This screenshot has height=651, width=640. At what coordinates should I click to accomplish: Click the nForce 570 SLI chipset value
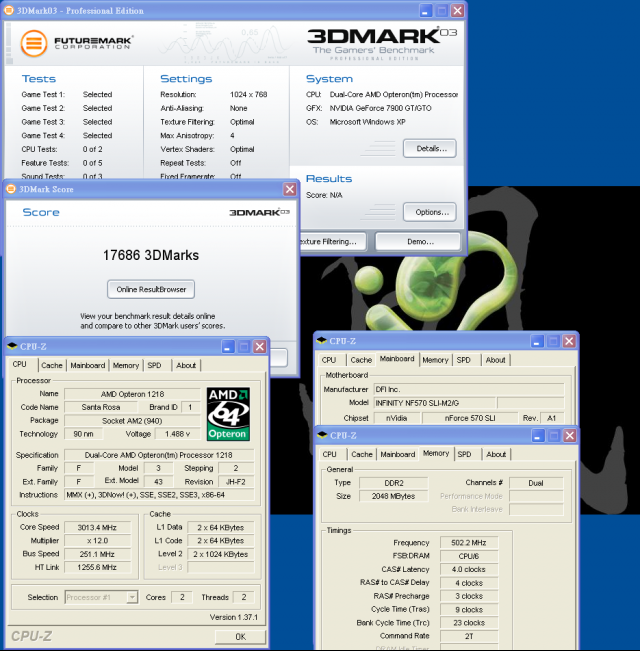click(x=470, y=418)
